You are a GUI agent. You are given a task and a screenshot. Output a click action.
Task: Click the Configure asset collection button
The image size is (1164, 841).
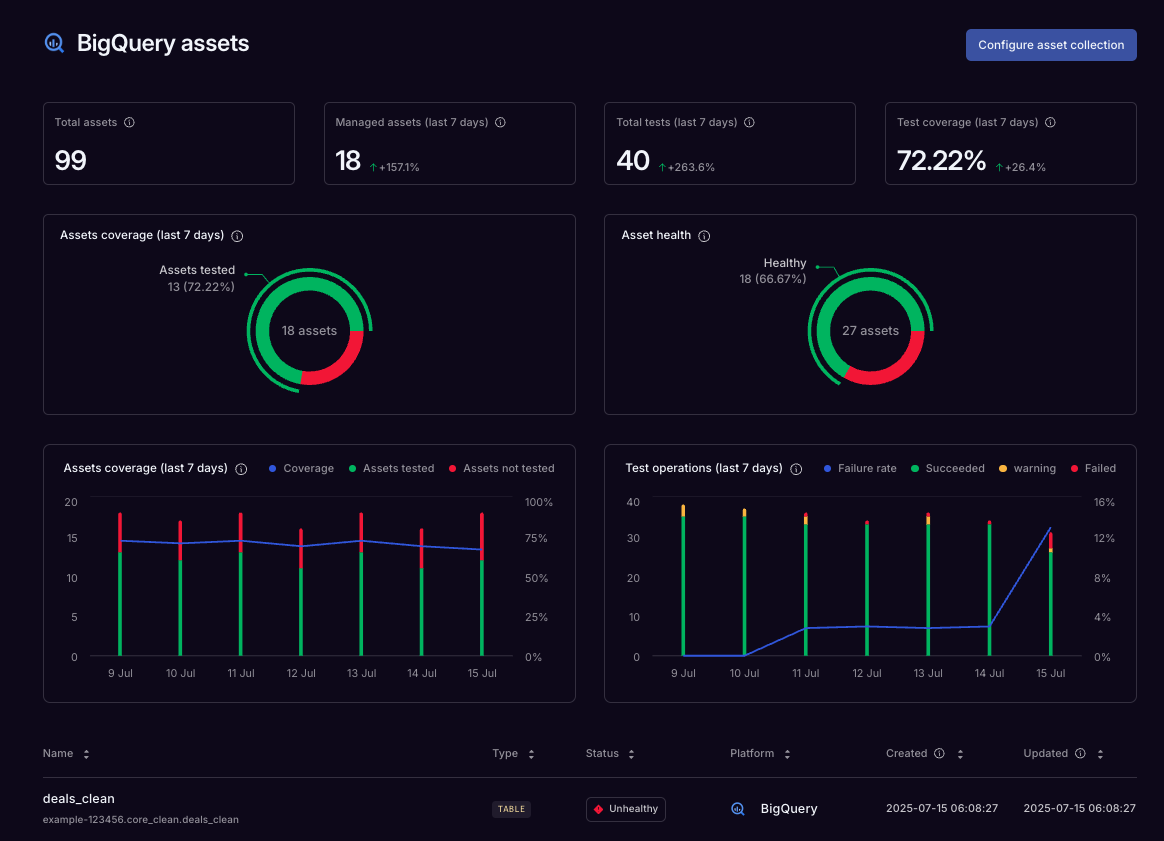1051,45
